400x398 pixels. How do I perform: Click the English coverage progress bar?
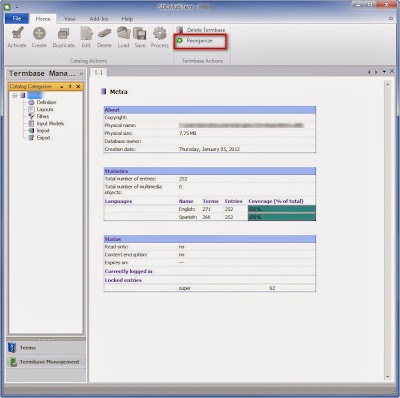282,209
